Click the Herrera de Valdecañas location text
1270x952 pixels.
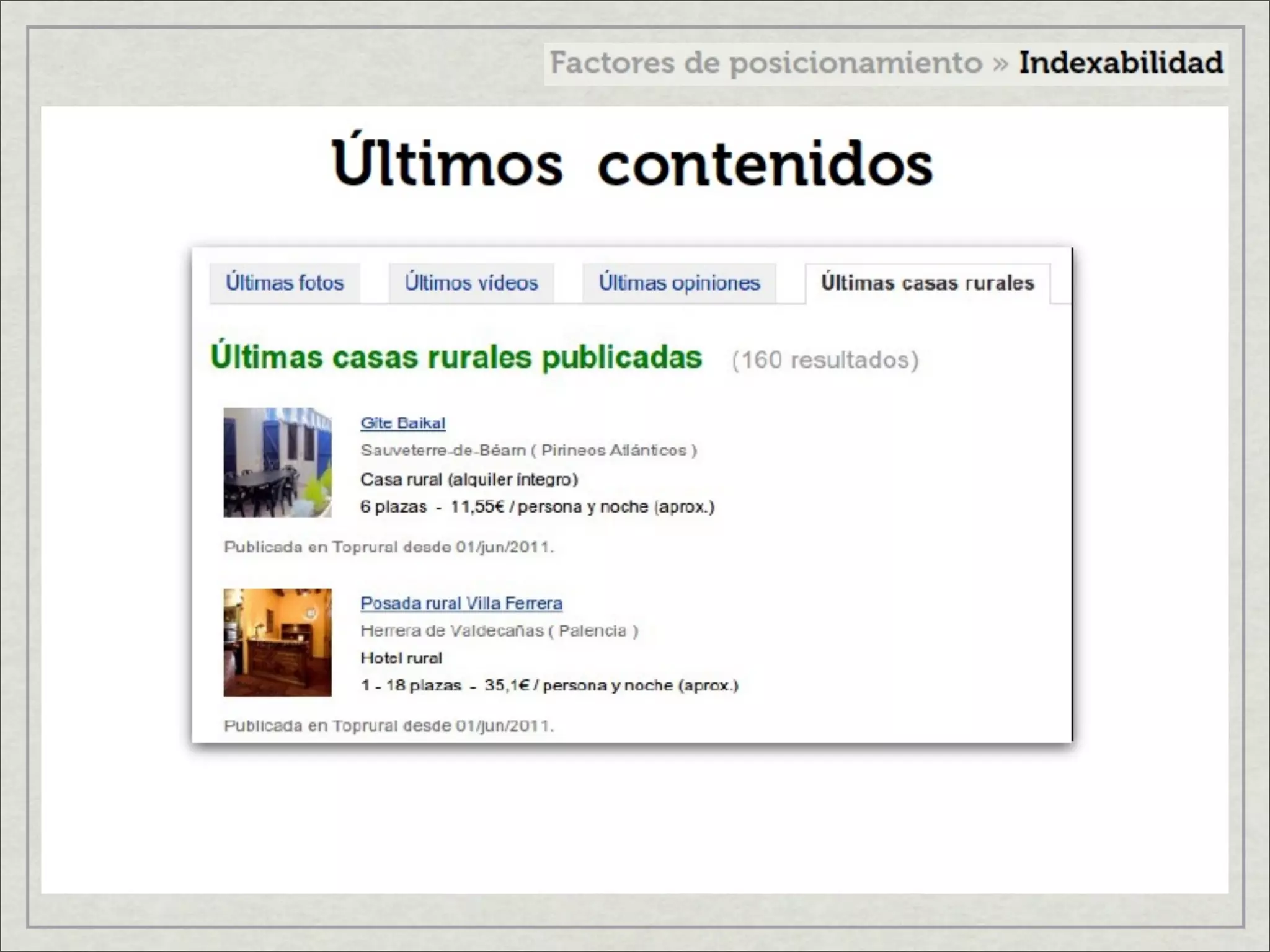tap(499, 631)
